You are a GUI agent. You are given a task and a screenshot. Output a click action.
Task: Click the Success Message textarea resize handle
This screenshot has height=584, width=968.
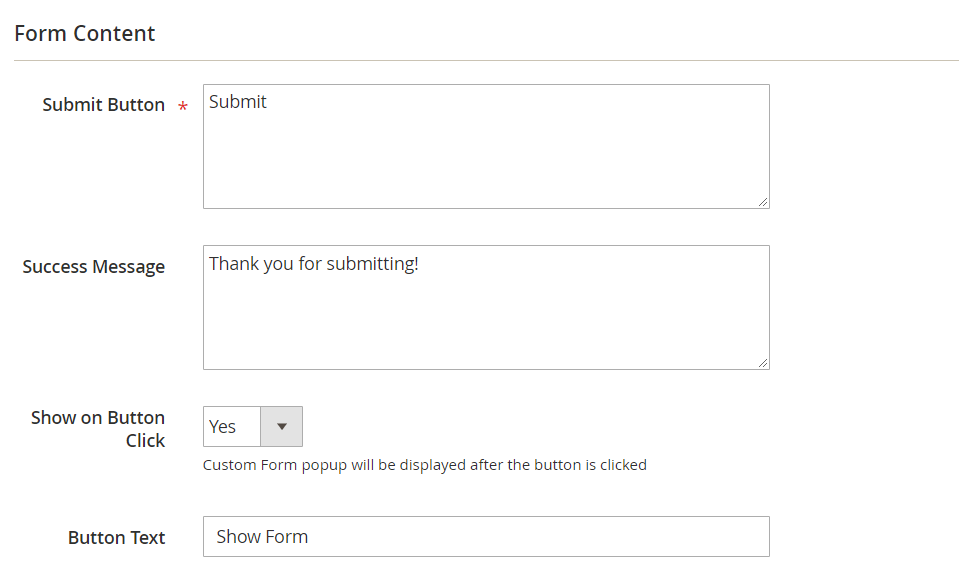coord(763,363)
